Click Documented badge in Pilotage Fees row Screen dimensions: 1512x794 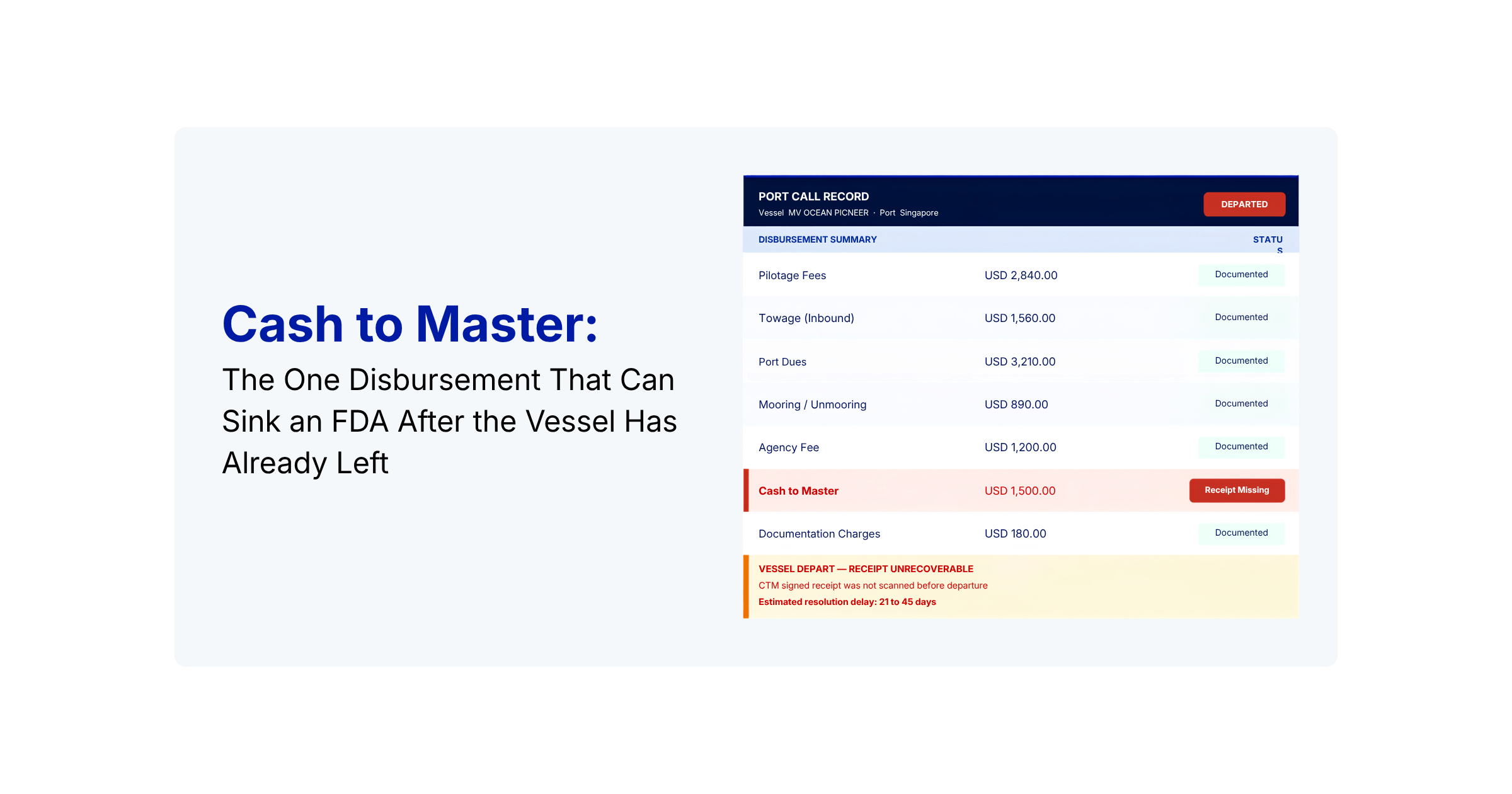click(x=1241, y=275)
